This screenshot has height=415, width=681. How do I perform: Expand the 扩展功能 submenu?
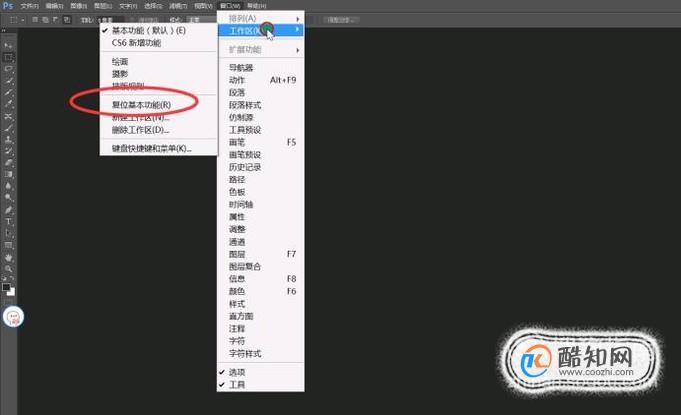(261, 49)
